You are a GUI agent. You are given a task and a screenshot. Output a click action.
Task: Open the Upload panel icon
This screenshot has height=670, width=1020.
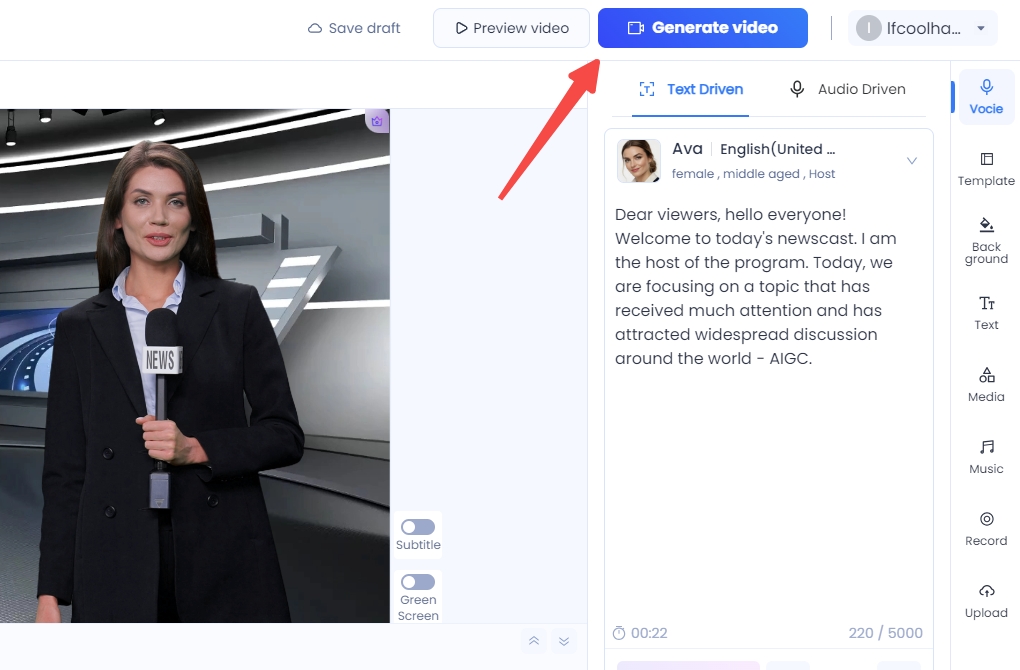point(986,600)
